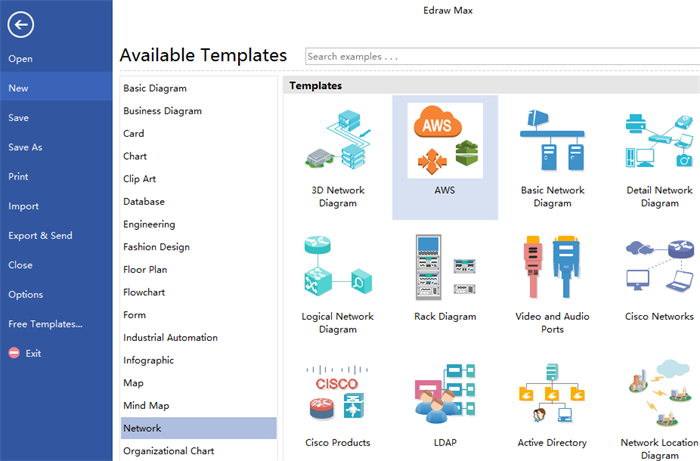
Task: Choose Save As in the sidebar
Action: click(x=25, y=147)
